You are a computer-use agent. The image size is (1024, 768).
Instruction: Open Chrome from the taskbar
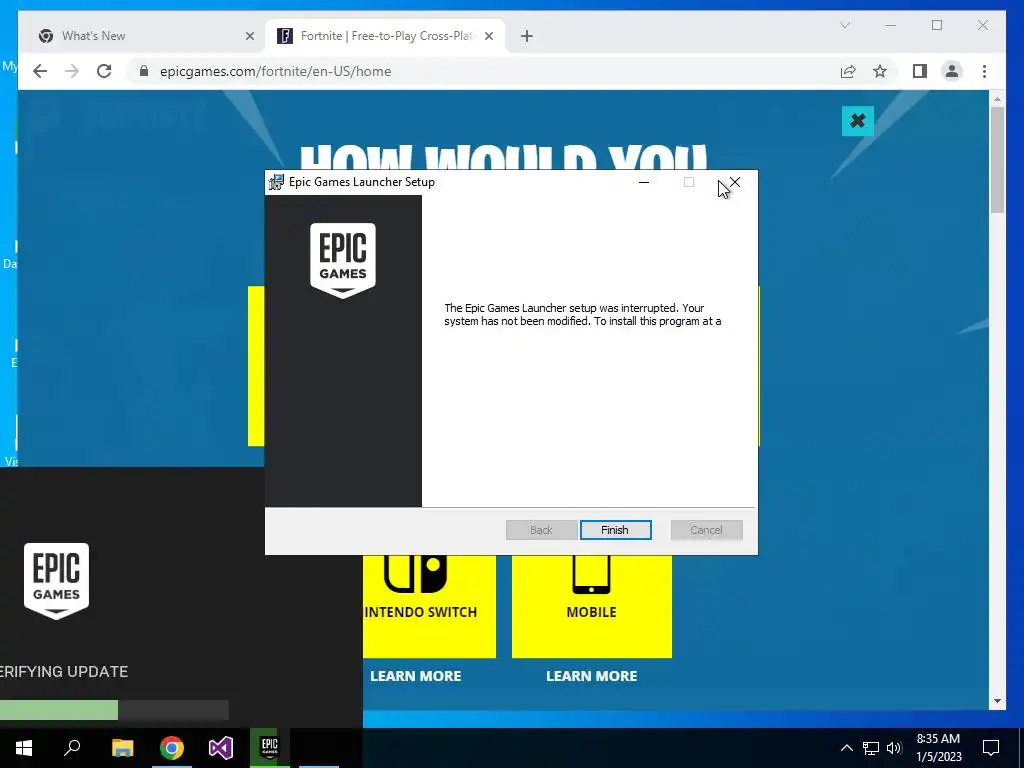click(x=172, y=748)
